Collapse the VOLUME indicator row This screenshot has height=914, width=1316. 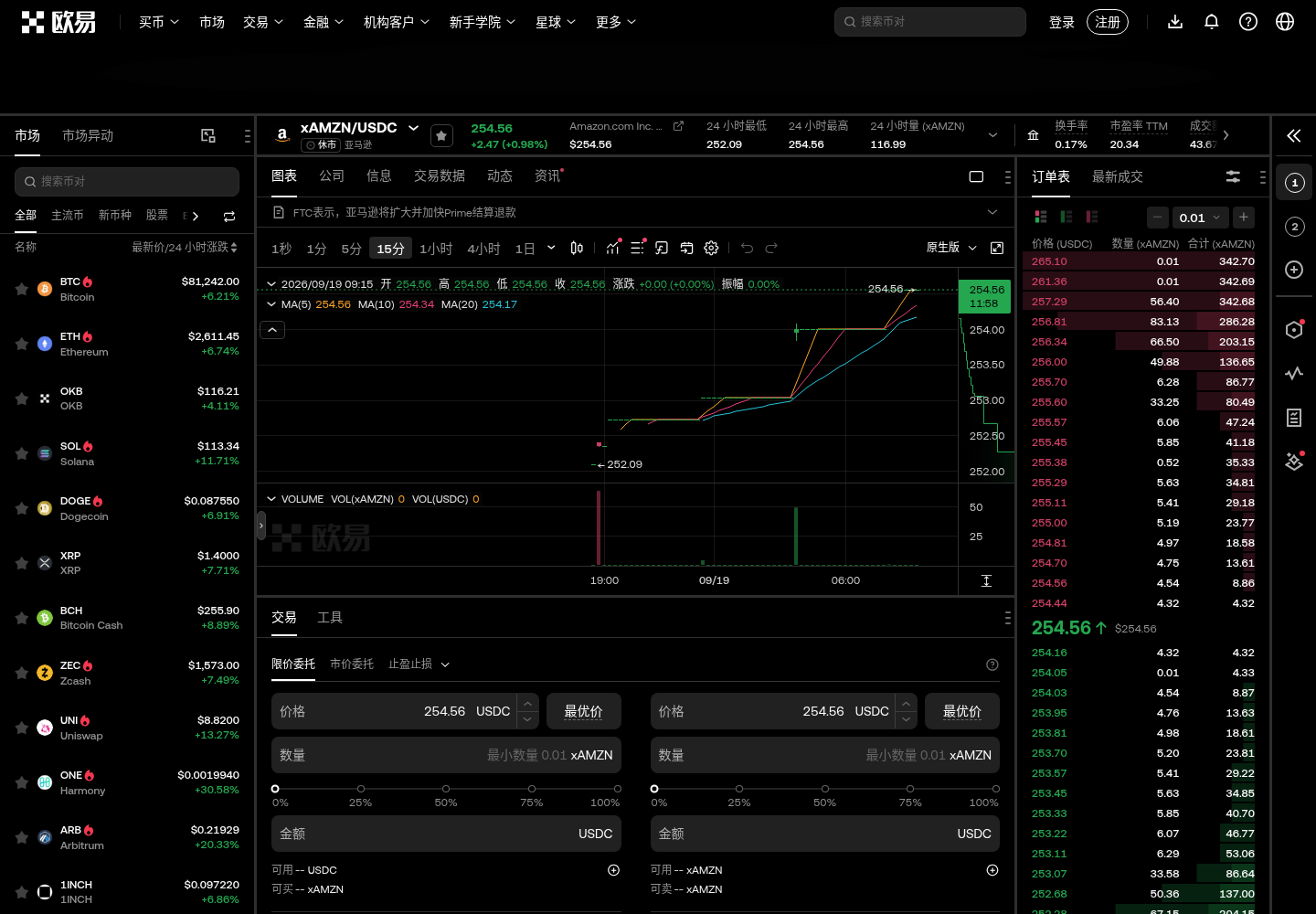click(271, 499)
